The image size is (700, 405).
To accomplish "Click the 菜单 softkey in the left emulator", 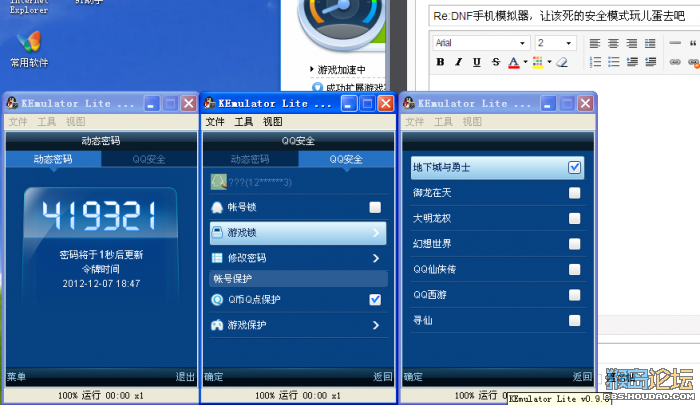I will tap(16, 377).
